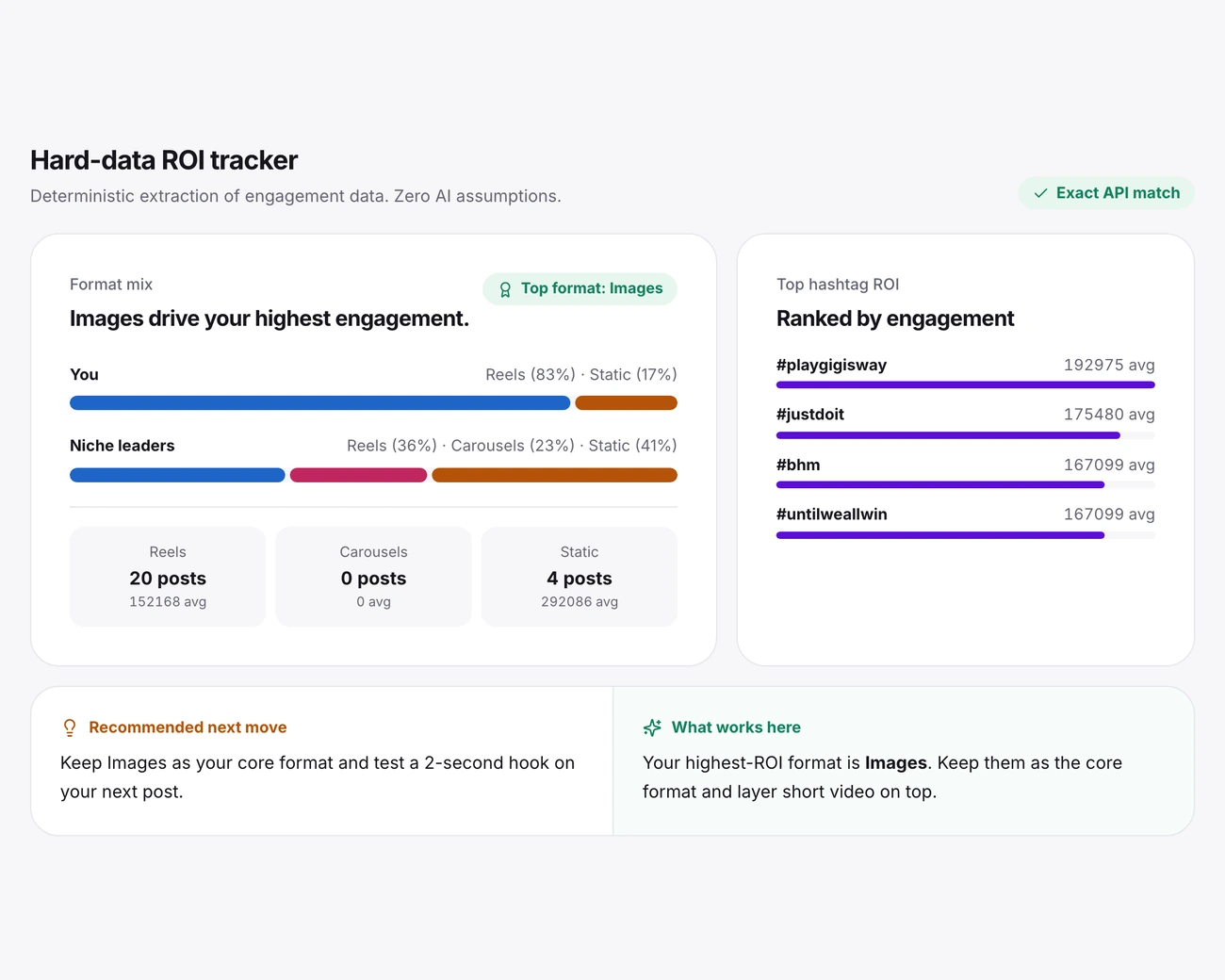This screenshot has width=1225, height=980.
Task: Click the Niche leaders format percentages legend
Action: (x=512, y=446)
